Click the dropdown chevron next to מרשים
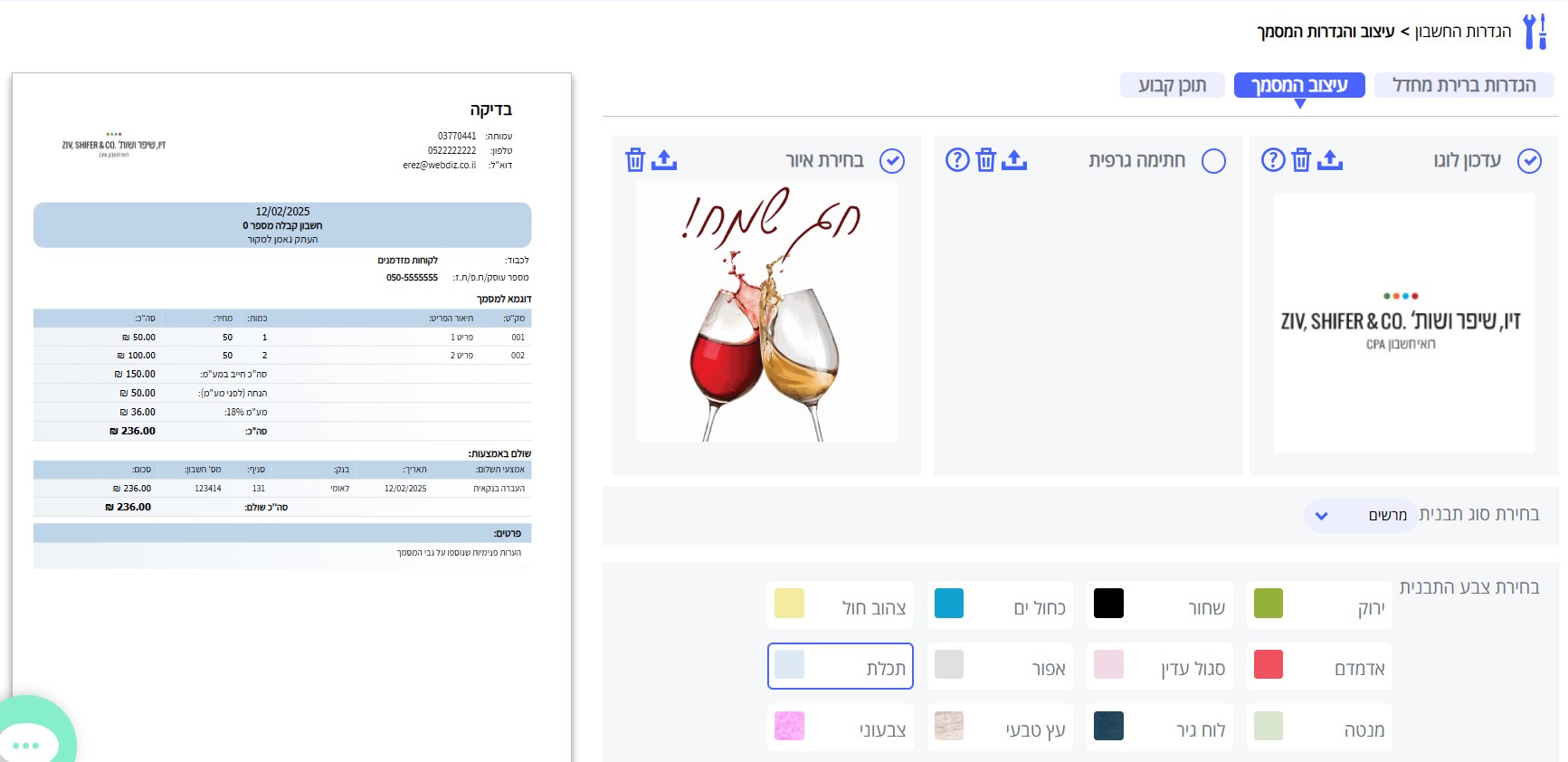The image size is (1568, 762). click(x=1322, y=516)
